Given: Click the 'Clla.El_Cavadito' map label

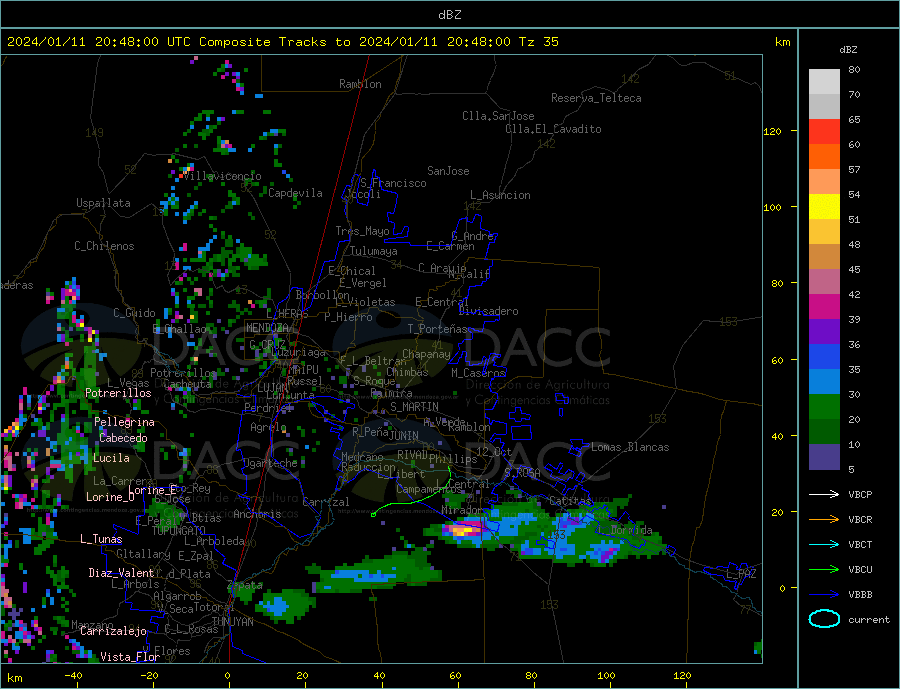Looking at the screenshot, I should (x=553, y=129).
